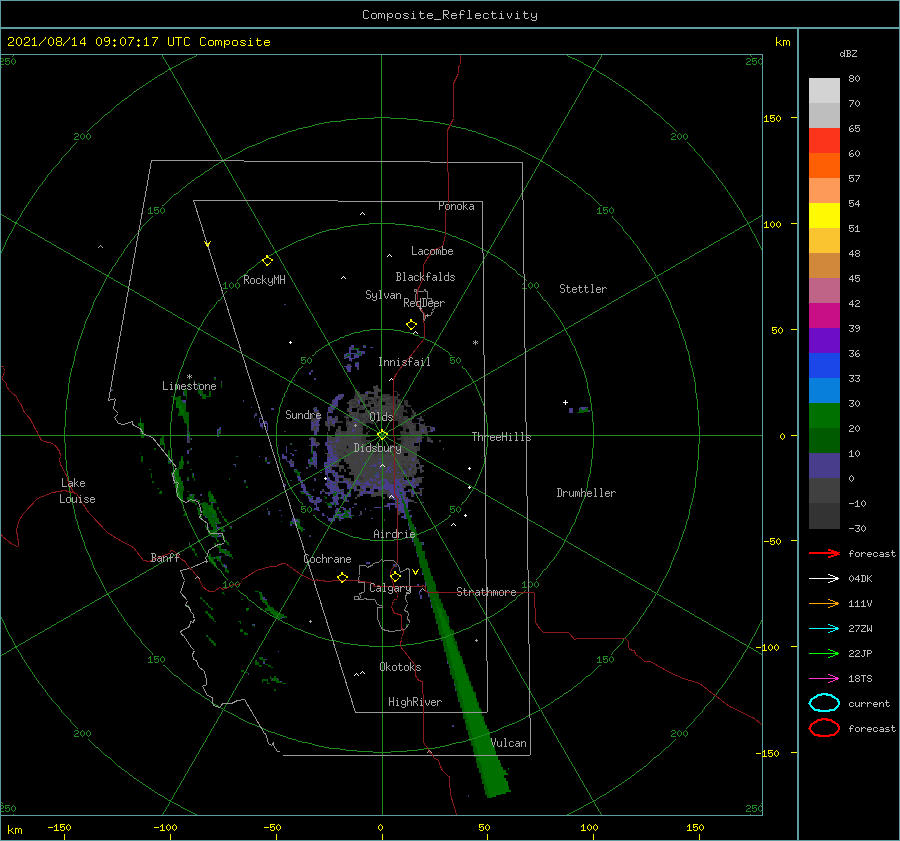
Task: Click the yellow diamond marker above Calgary
Action: click(x=395, y=576)
